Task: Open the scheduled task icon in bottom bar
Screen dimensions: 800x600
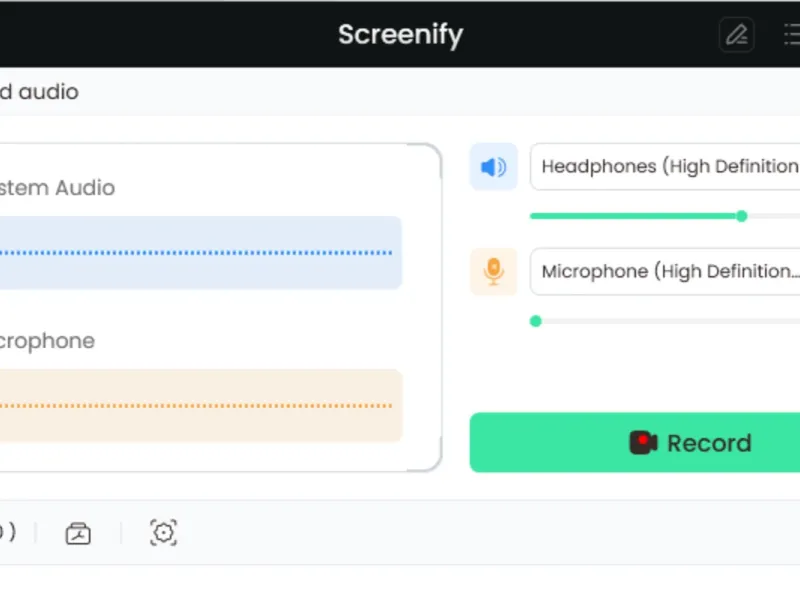Action: (78, 533)
